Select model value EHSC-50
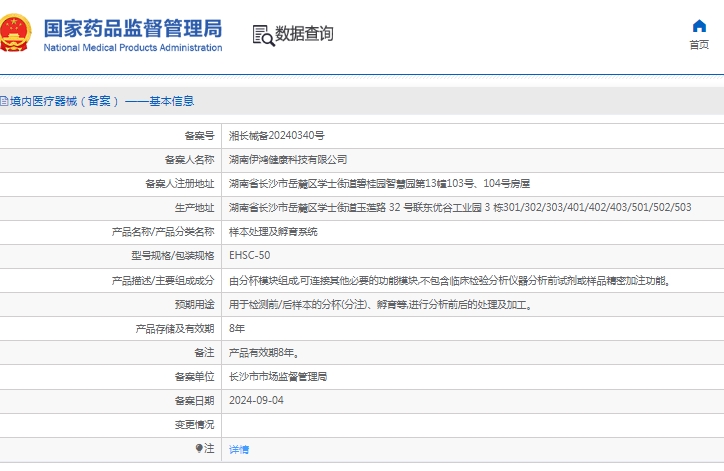The image size is (724, 471). point(250,256)
